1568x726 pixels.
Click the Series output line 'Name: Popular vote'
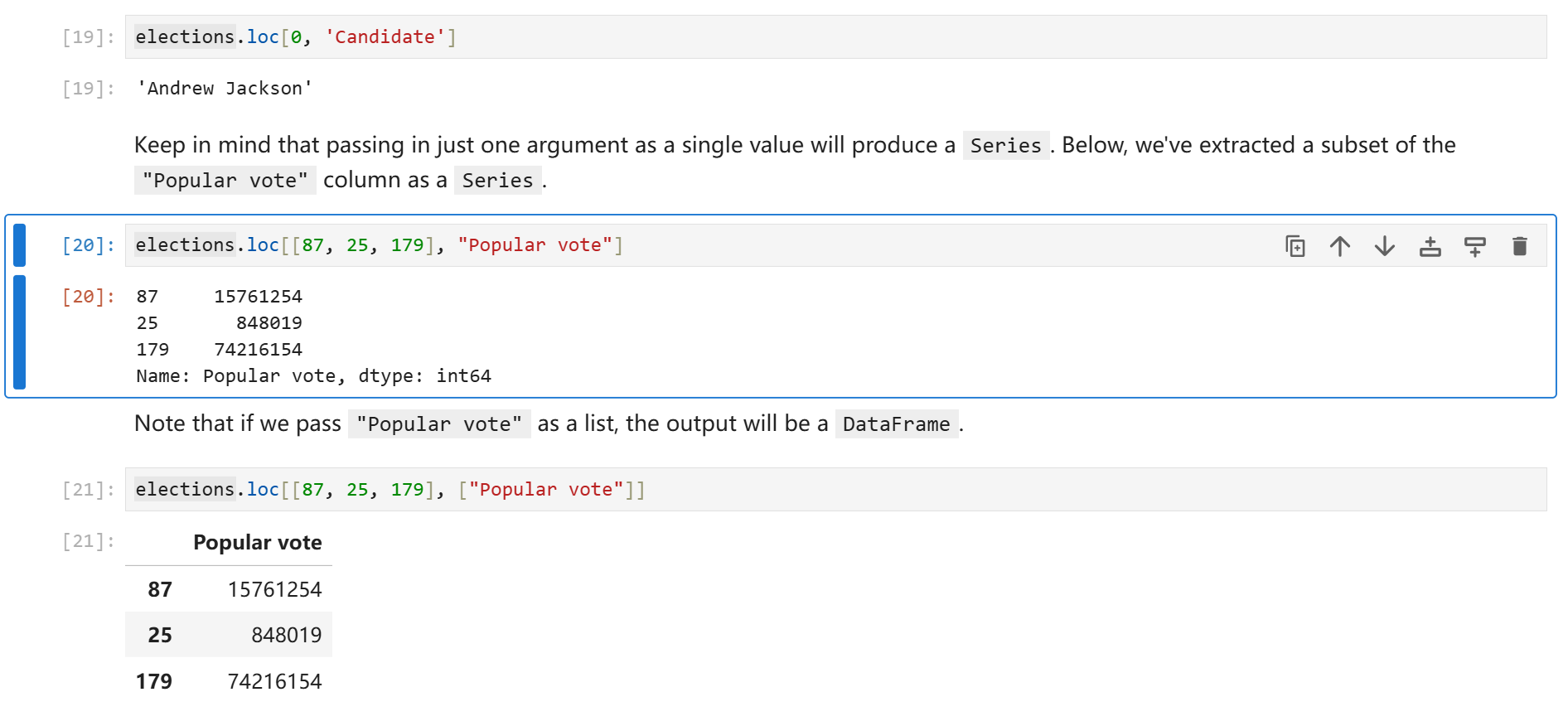tap(313, 376)
